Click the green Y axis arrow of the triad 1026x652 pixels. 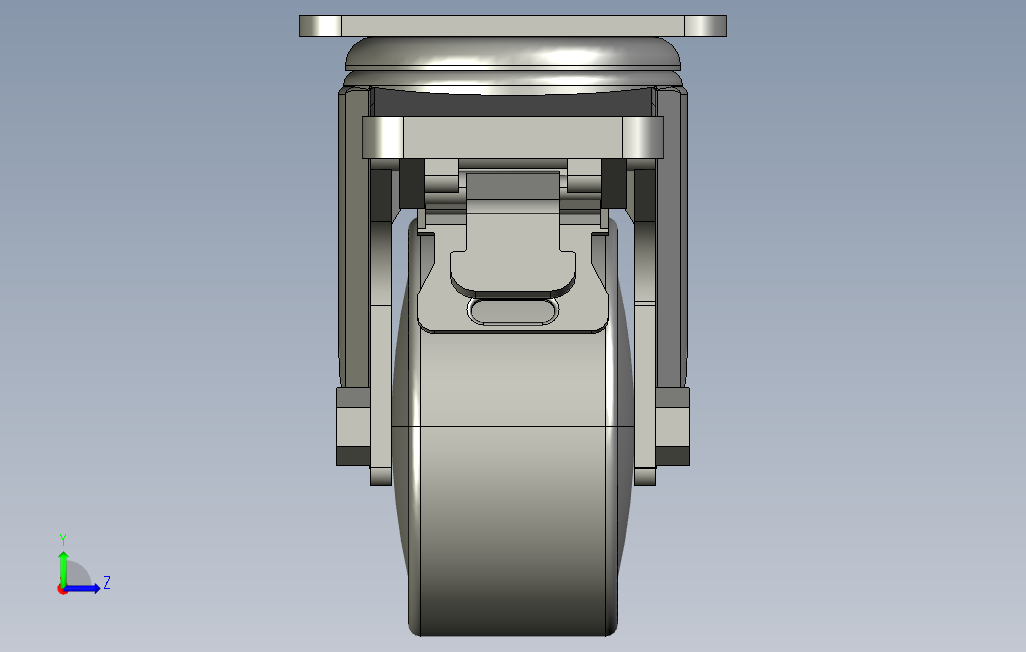click(63, 568)
